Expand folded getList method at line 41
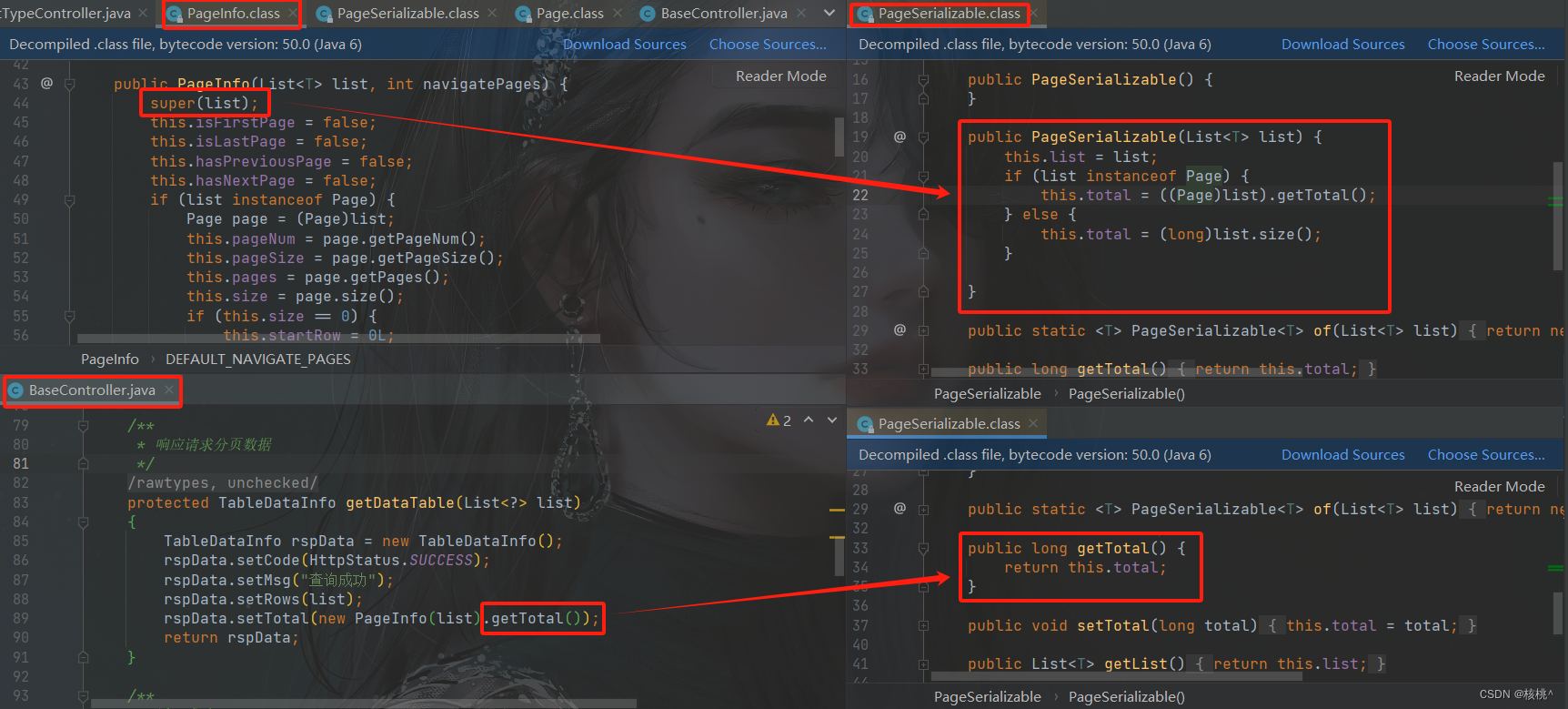Image resolution: width=1568 pixels, height=709 pixels. (923, 664)
